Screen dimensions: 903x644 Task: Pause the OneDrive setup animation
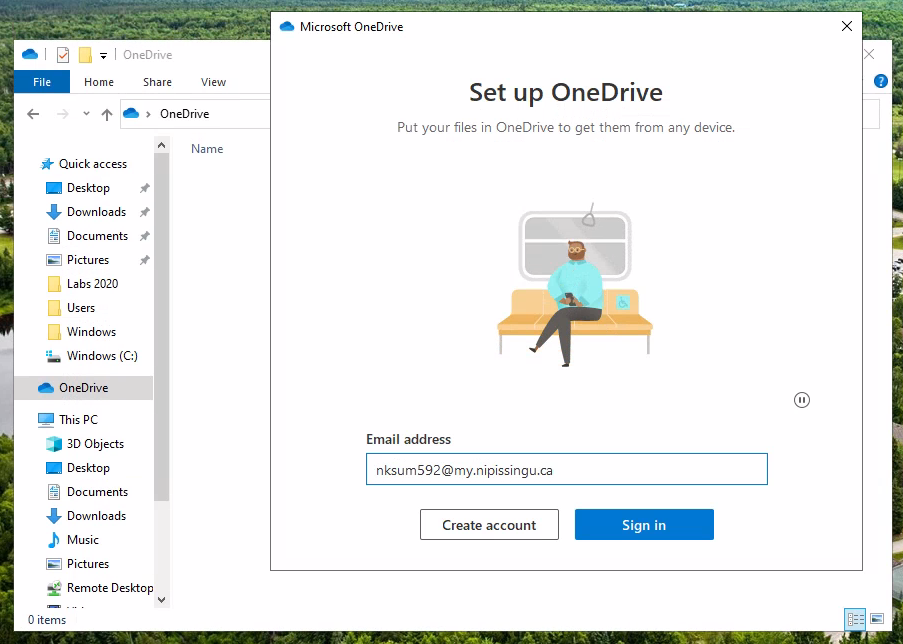tap(801, 400)
